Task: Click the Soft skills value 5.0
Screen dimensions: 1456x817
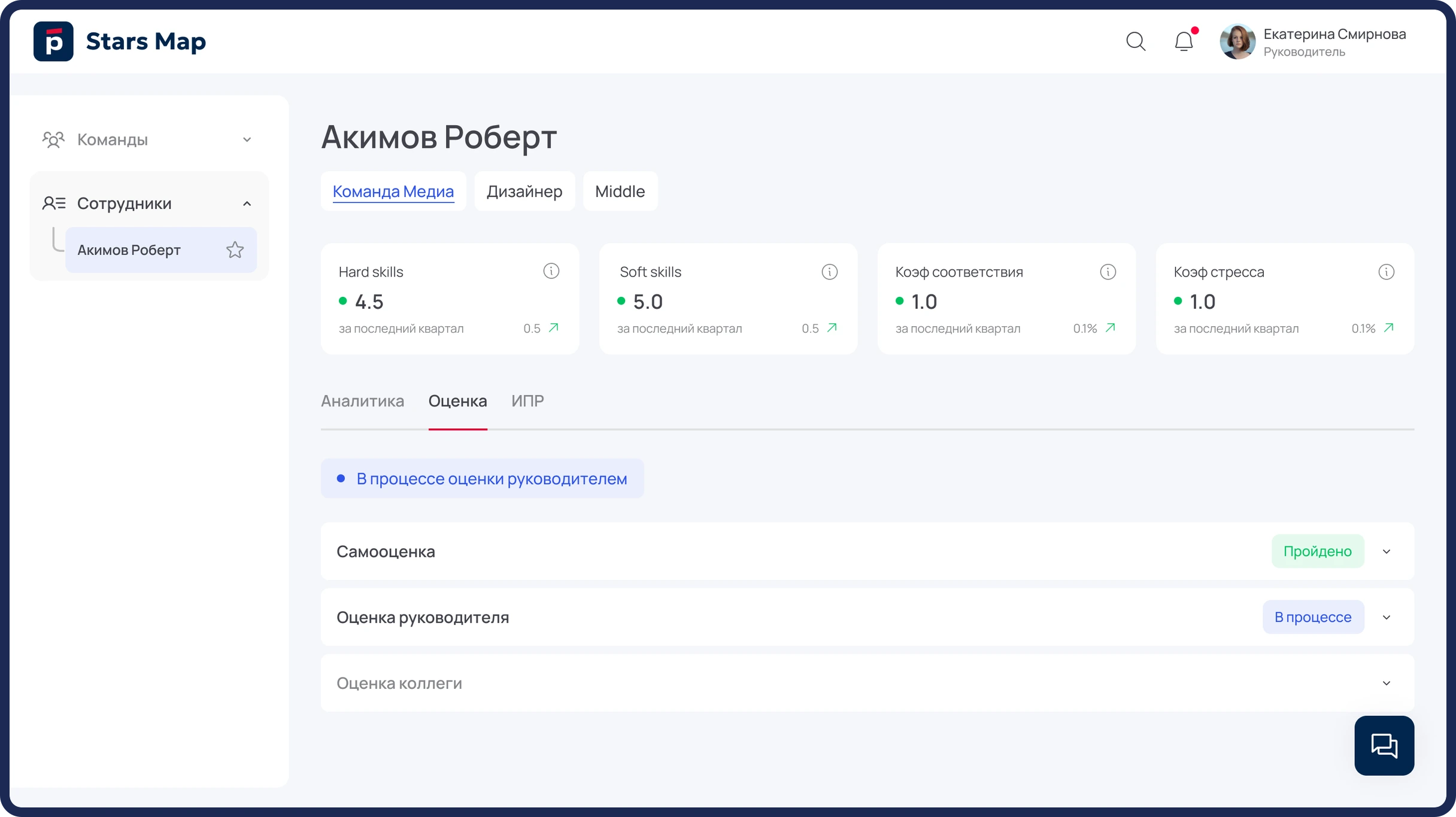Action: (x=648, y=302)
